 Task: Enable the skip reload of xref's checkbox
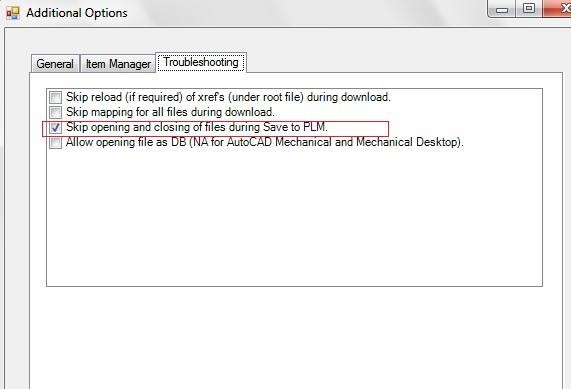click(x=56, y=97)
